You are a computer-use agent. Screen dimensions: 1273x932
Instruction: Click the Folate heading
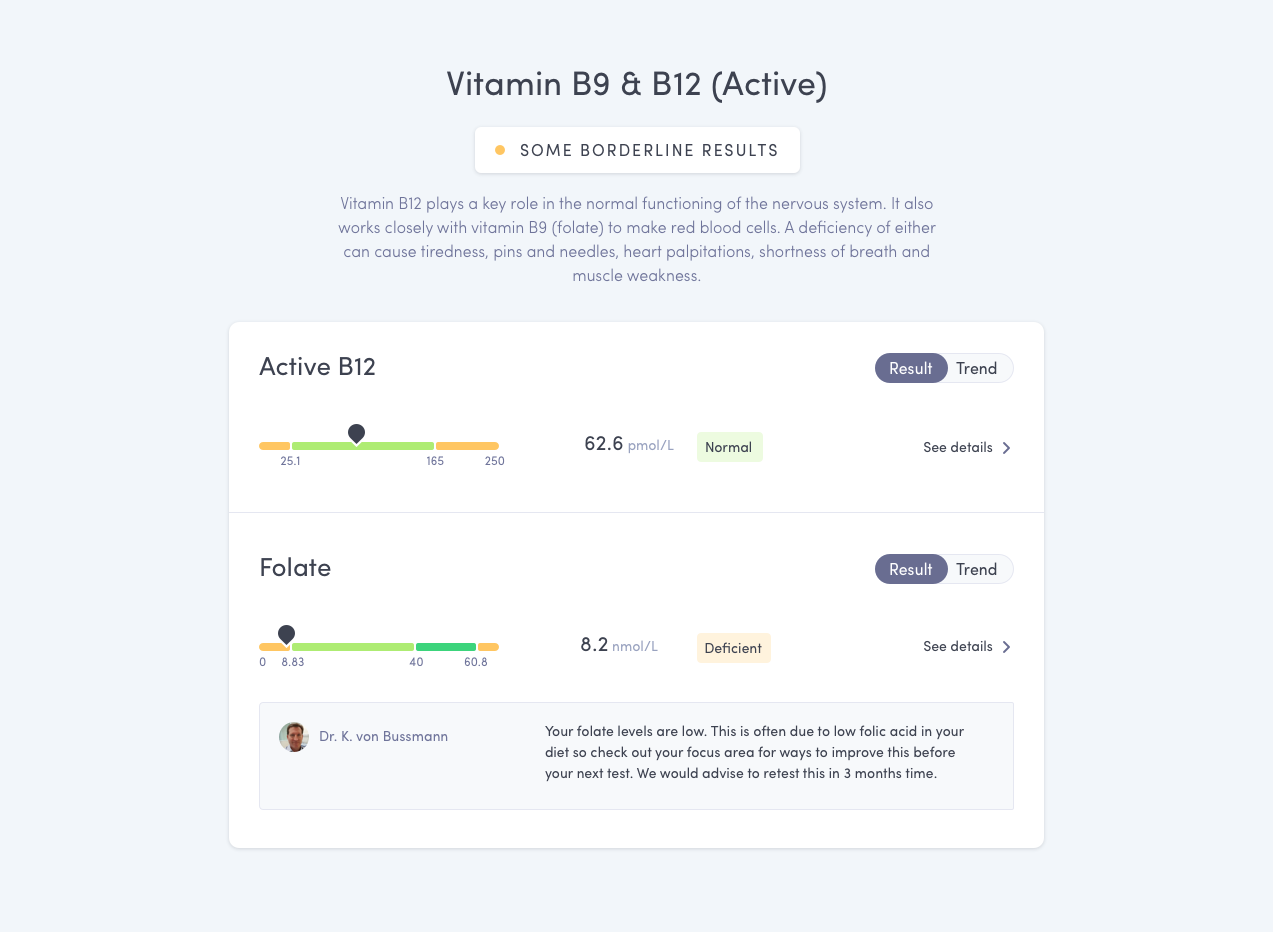[x=295, y=568]
